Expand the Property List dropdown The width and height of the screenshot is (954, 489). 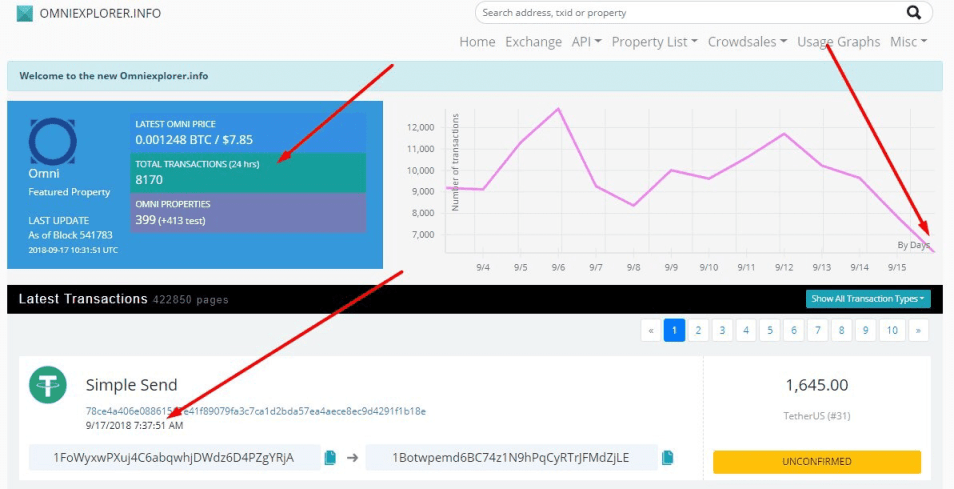coord(655,42)
